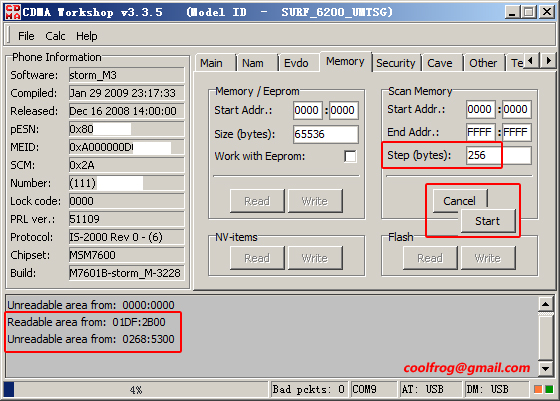The width and height of the screenshot is (560, 401).
Task: Open the Help menu
Action: click(x=86, y=36)
